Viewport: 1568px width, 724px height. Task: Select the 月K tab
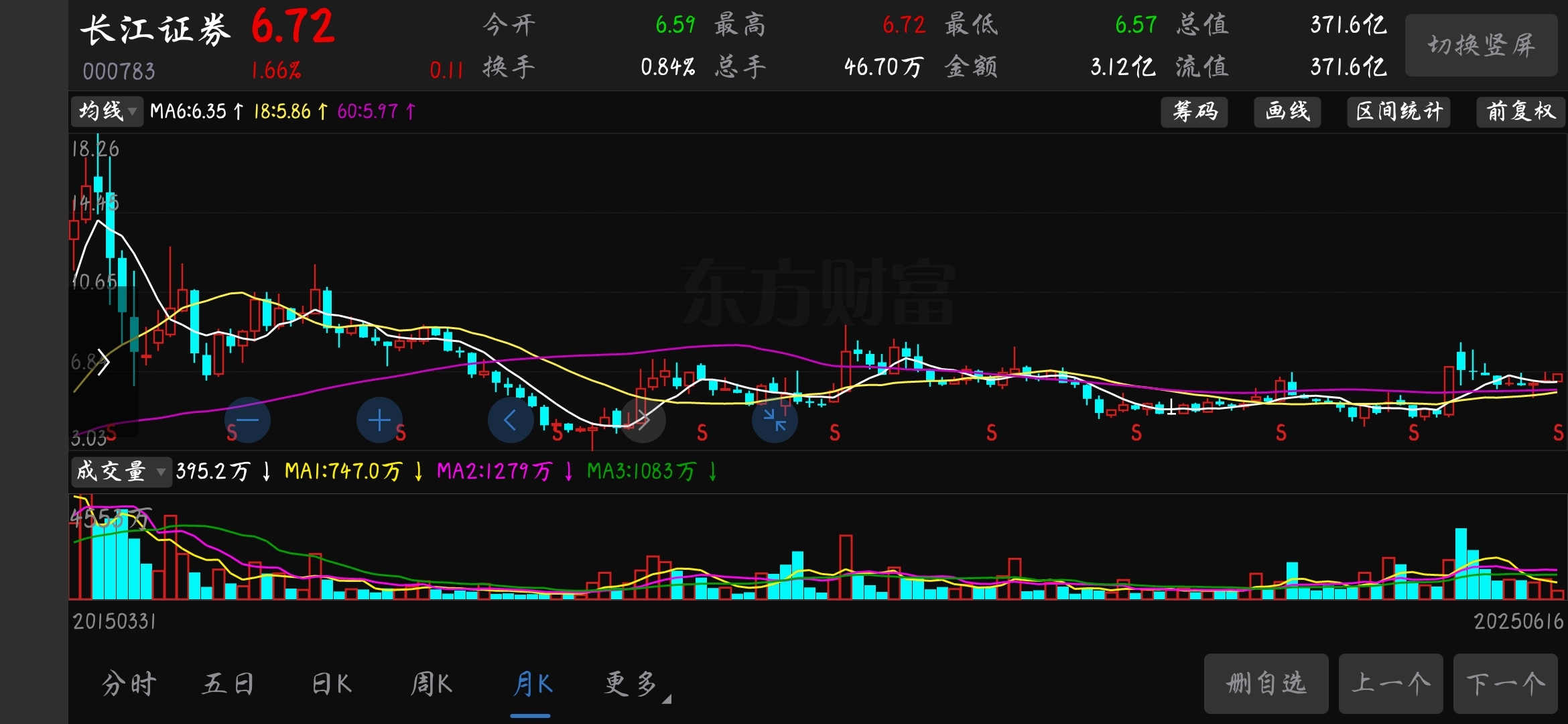[x=533, y=684]
